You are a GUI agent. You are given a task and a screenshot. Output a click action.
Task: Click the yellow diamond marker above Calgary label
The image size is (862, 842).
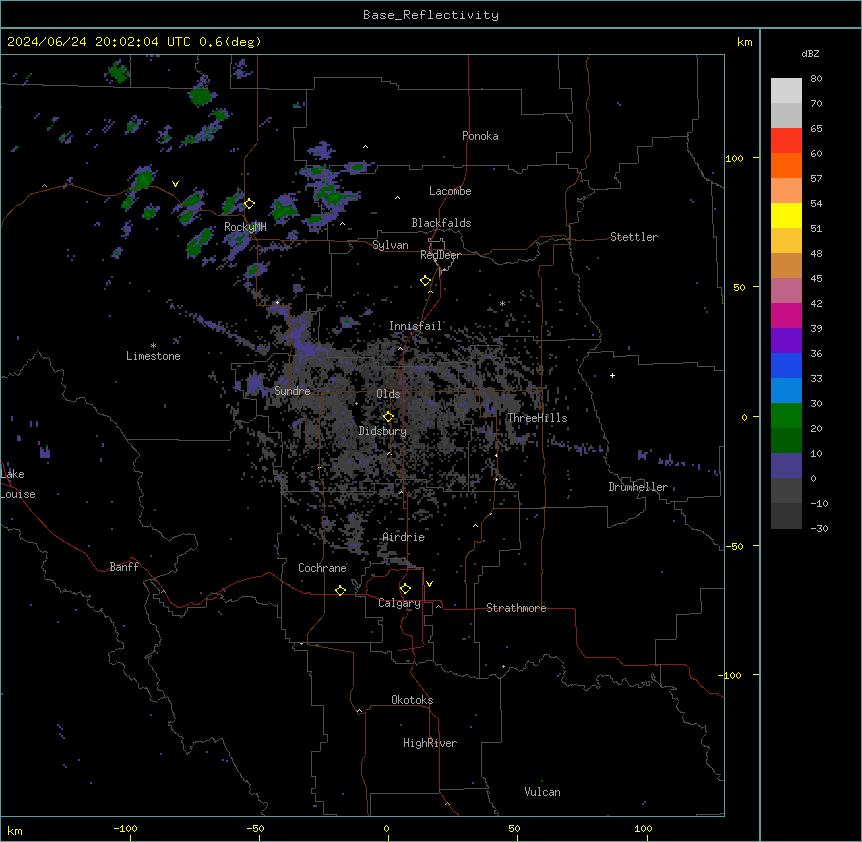405,589
